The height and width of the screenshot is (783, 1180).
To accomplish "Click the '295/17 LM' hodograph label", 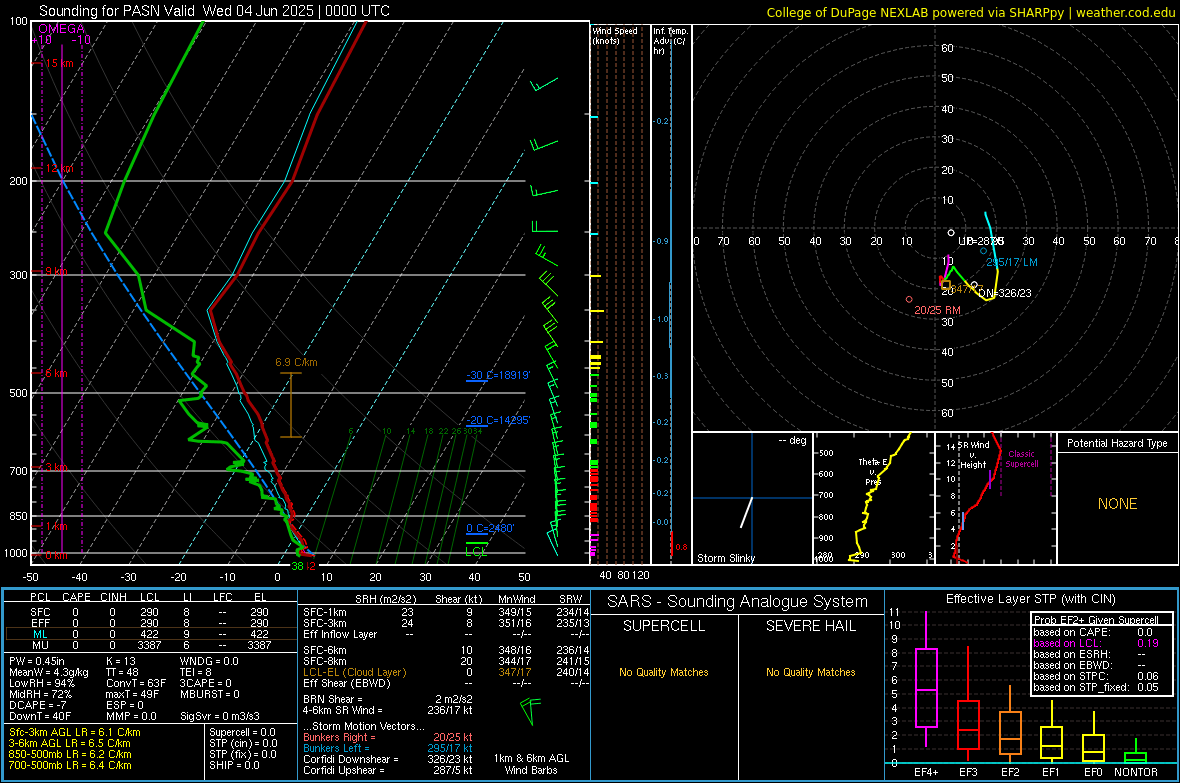I will tap(1012, 262).
